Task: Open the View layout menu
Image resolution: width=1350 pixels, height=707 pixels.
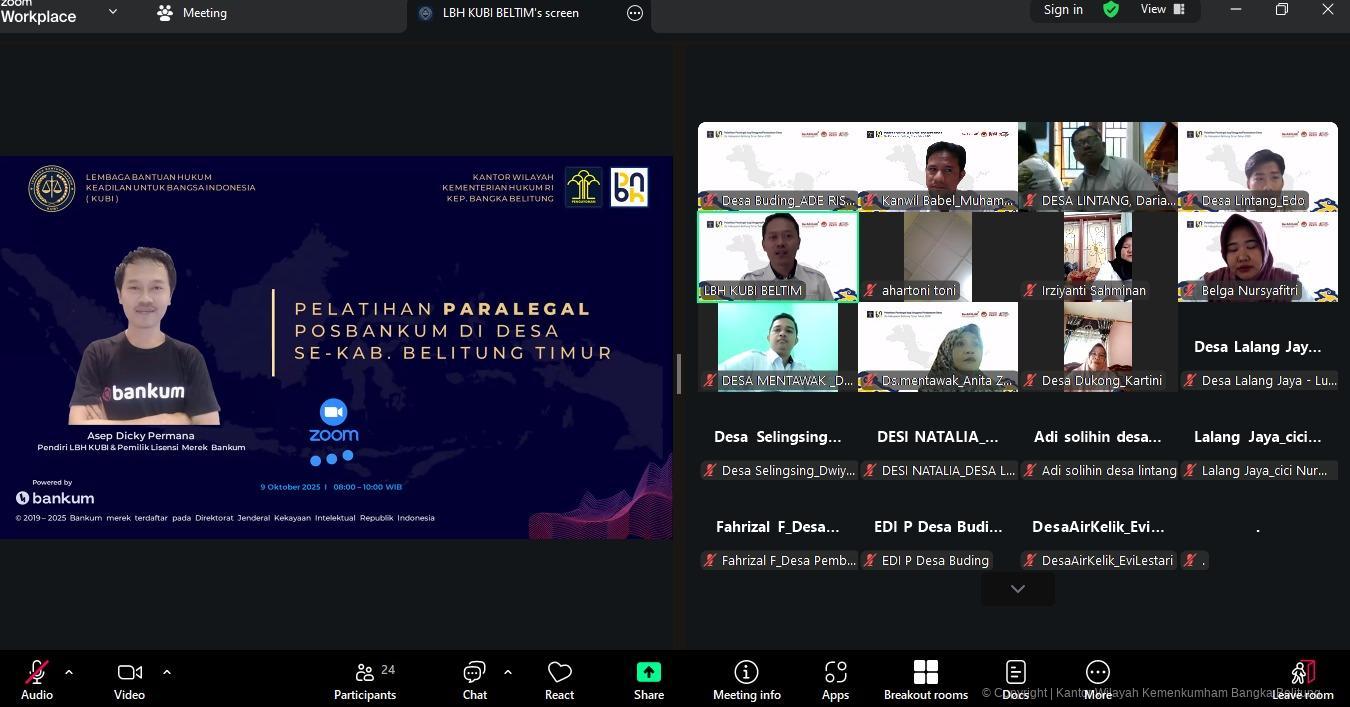Action: 1162,10
